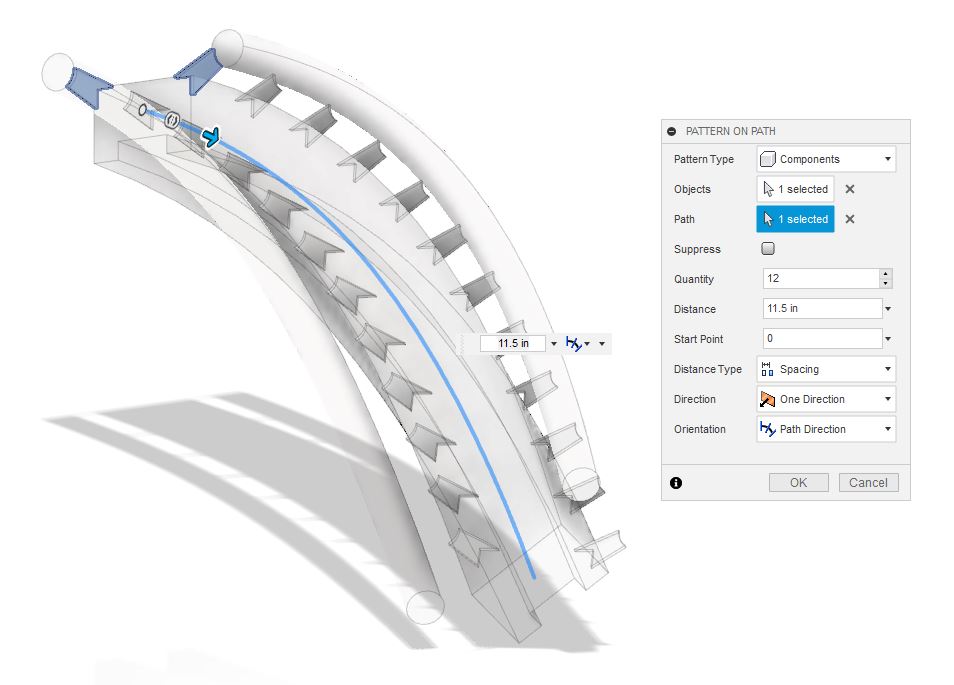The image size is (954, 685).
Task: Click the Spacing icon beside Distance Type
Action: coord(767,369)
